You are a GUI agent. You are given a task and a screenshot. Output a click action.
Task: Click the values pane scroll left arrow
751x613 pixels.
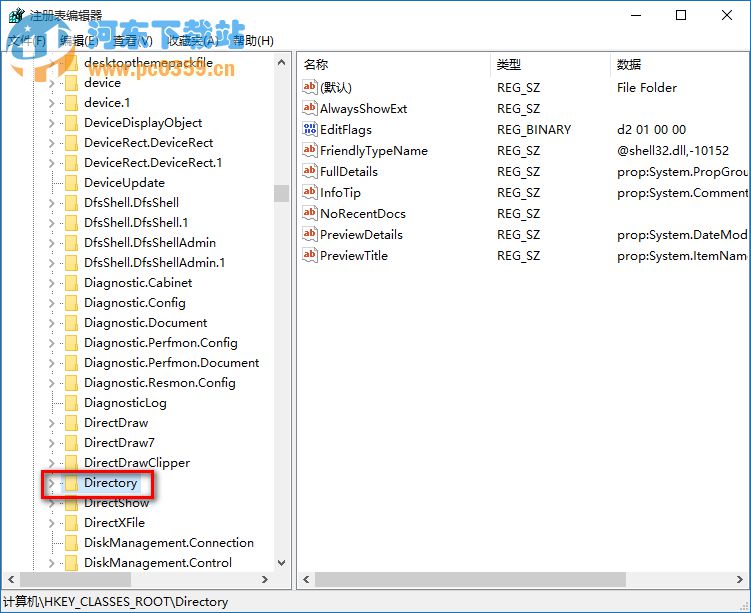coord(306,579)
